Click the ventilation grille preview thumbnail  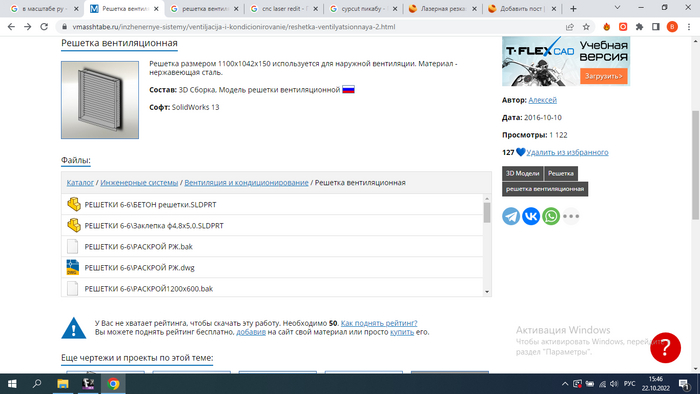click(x=100, y=100)
